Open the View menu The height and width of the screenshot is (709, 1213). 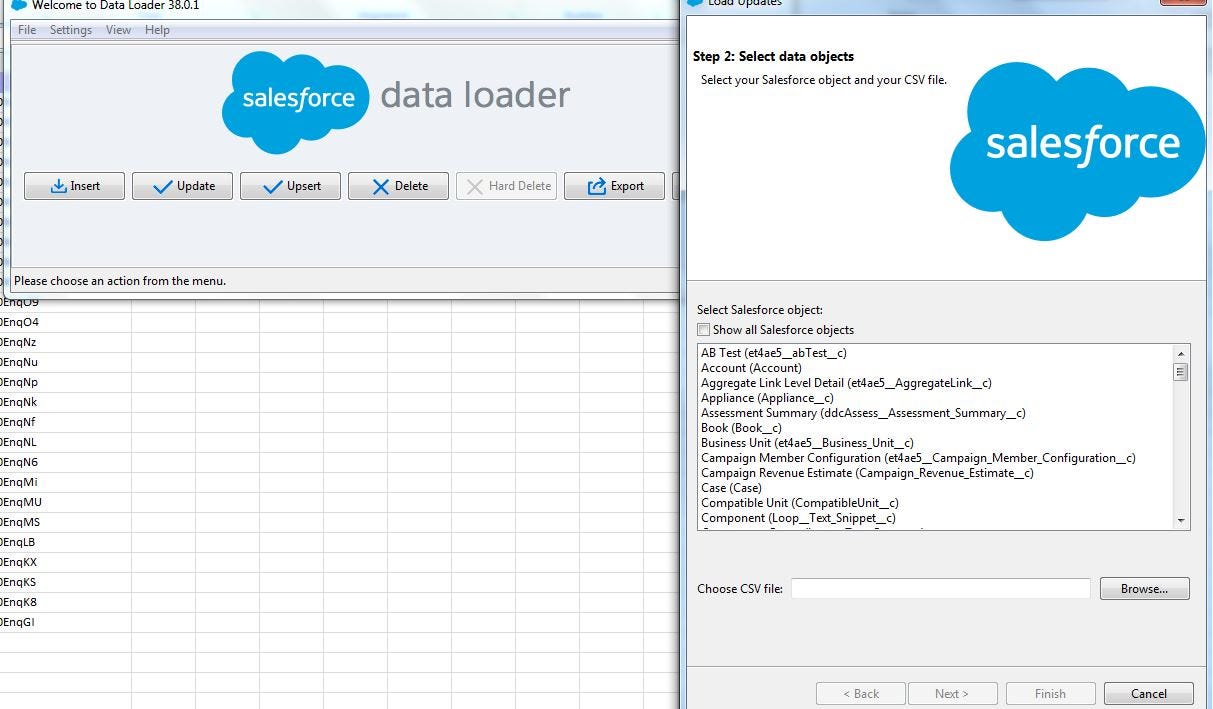pyautogui.click(x=118, y=30)
